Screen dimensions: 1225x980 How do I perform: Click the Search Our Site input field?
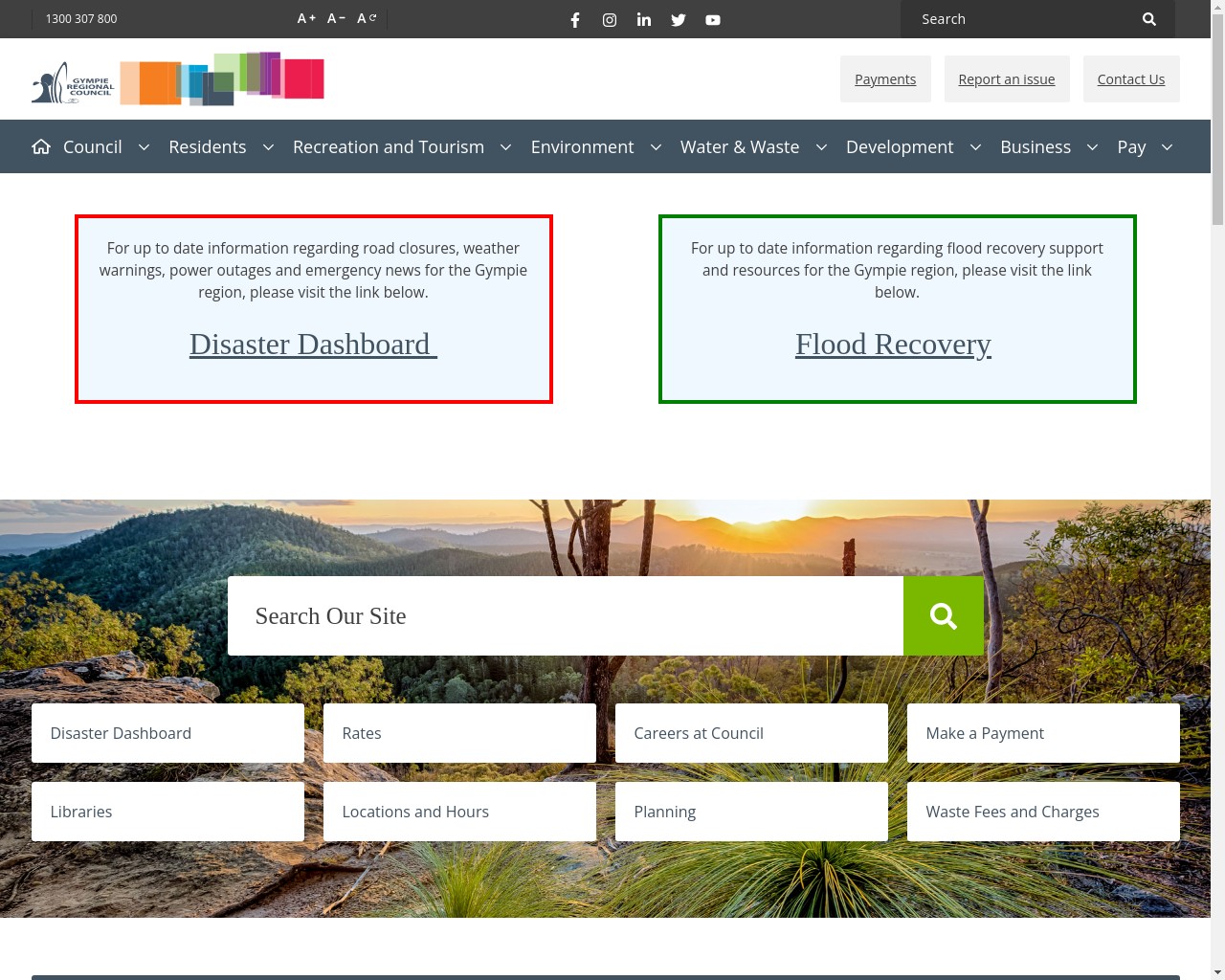(x=565, y=616)
